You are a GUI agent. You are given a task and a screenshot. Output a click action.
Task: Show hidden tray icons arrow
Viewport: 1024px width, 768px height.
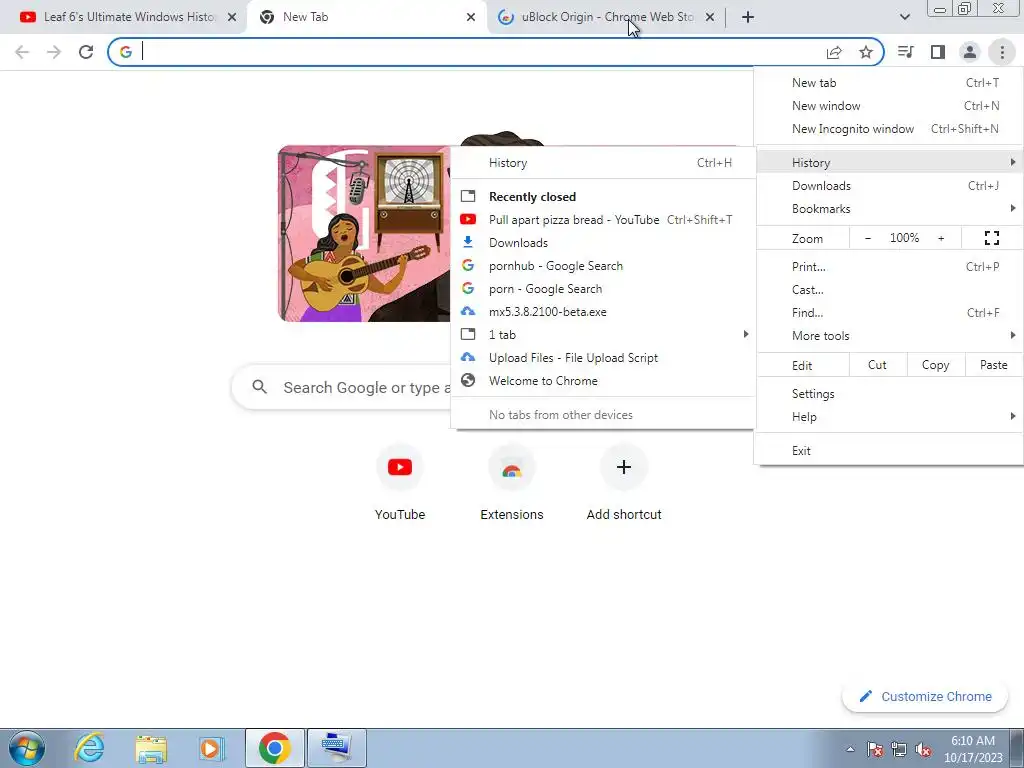[850, 749]
